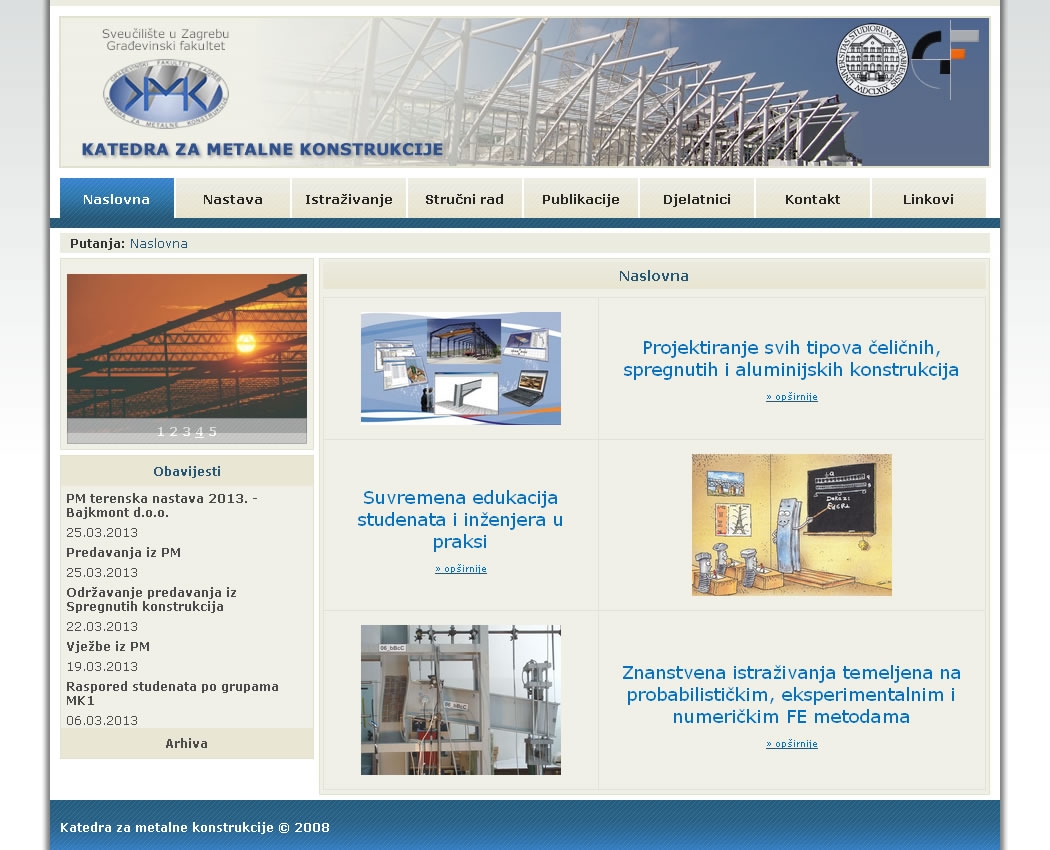Click the cartoon classroom illustration

(791, 525)
